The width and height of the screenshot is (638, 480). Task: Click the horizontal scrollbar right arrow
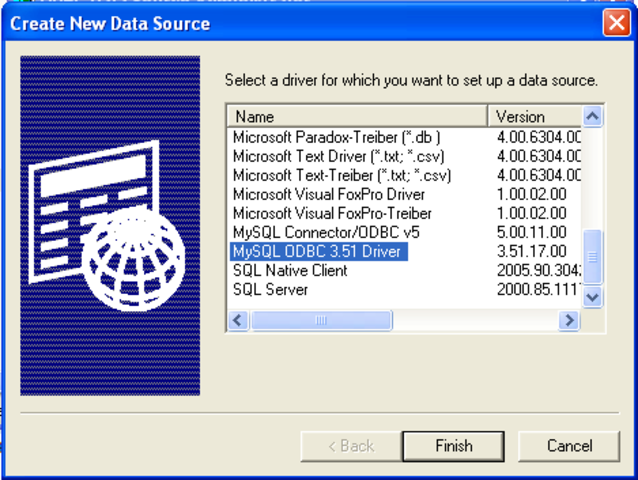click(569, 320)
